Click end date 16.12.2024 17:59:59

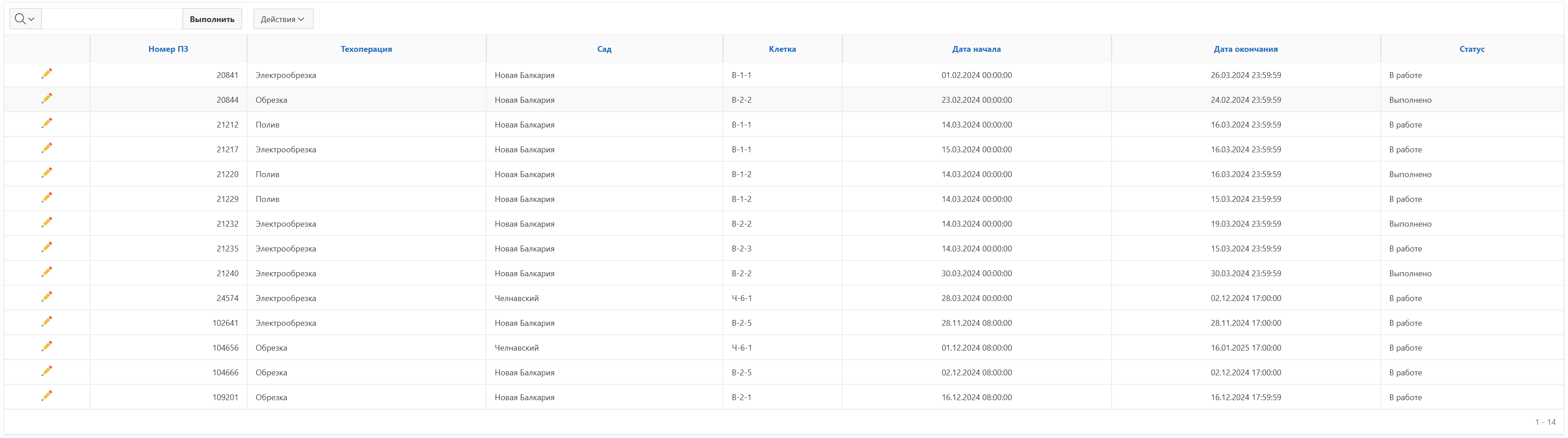click(1245, 397)
